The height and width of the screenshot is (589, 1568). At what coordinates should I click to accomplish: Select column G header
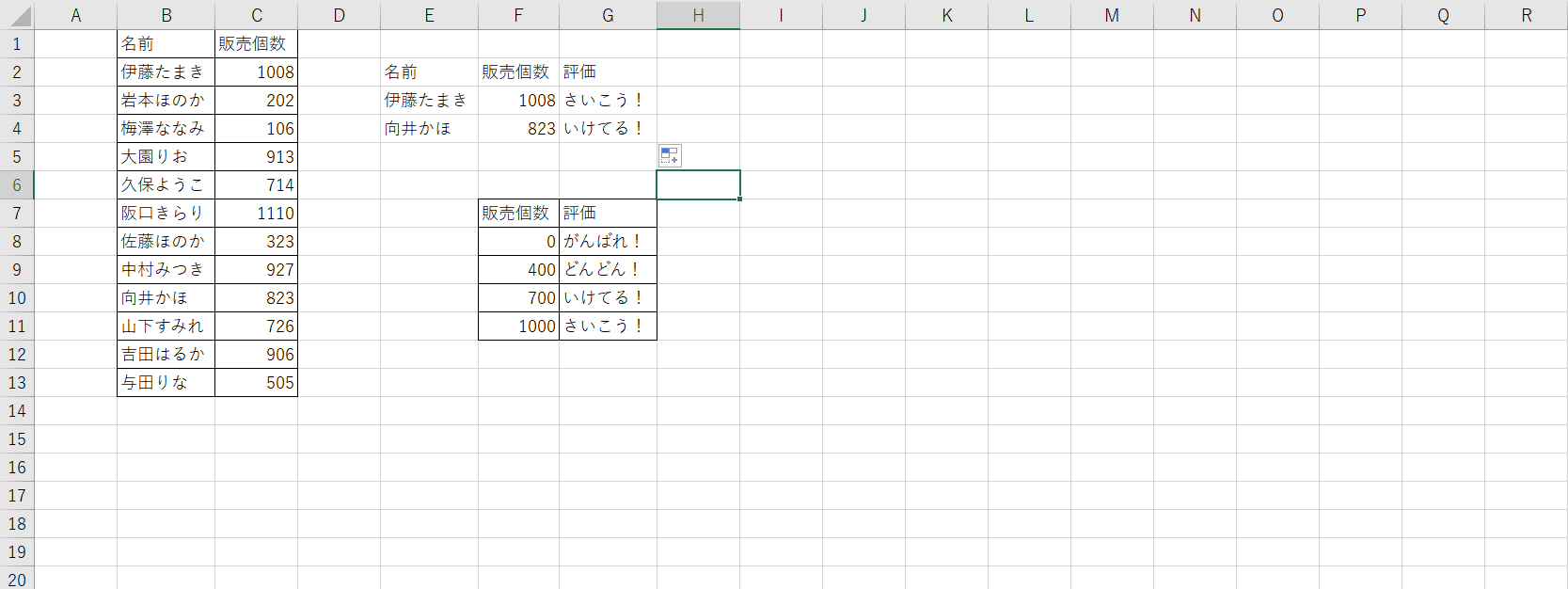coord(608,15)
